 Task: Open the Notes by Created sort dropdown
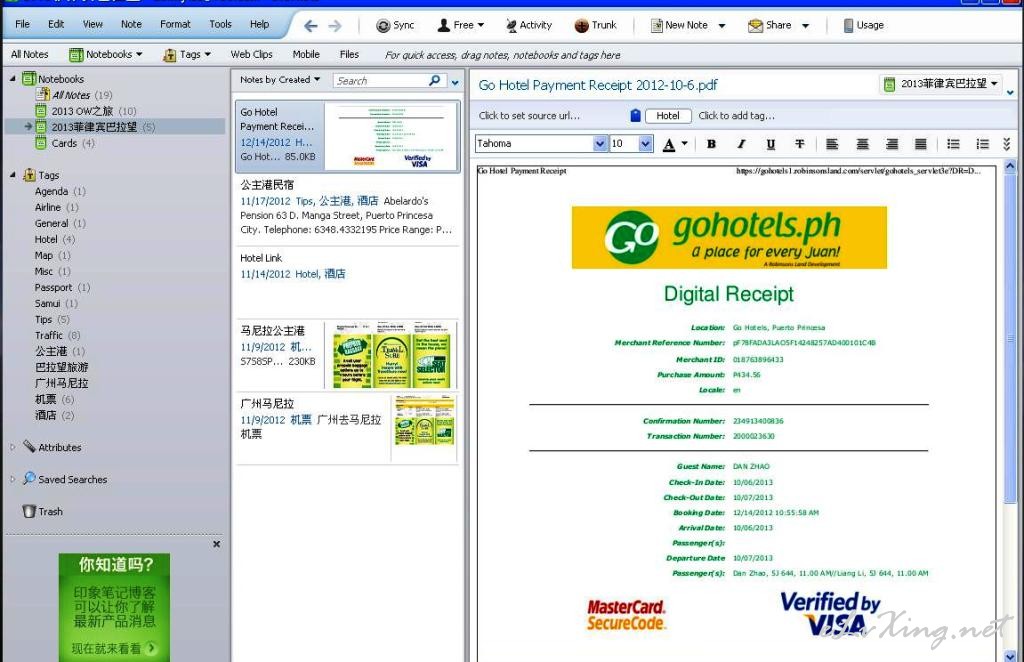280,80
